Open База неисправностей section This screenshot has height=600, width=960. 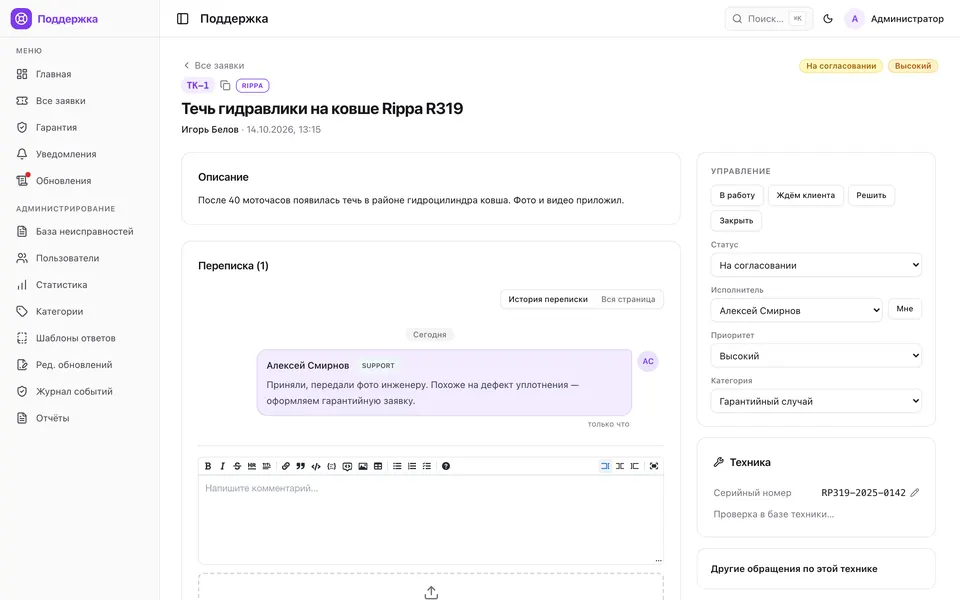80,231
